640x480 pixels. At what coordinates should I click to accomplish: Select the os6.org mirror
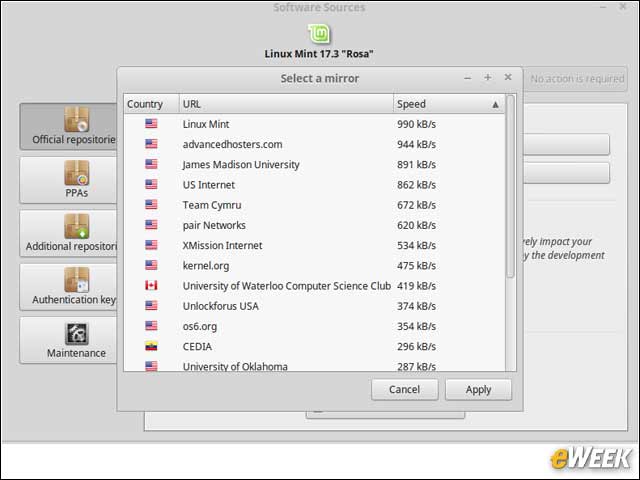pyautogui.click(x=314, y=326)
